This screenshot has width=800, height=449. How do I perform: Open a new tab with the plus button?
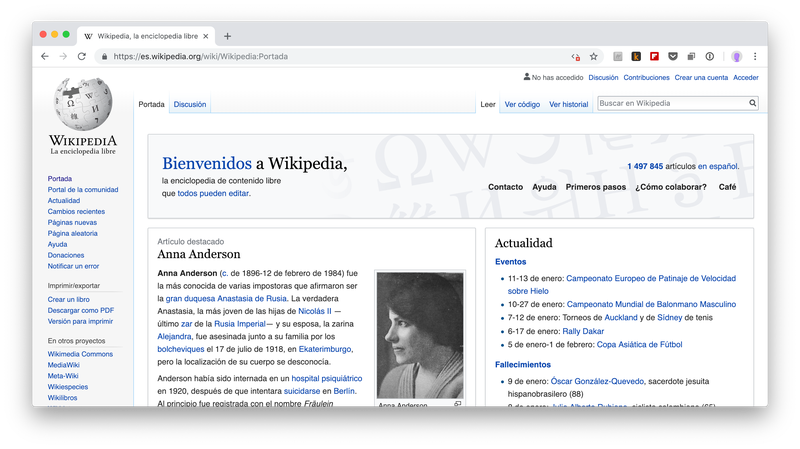228,36
